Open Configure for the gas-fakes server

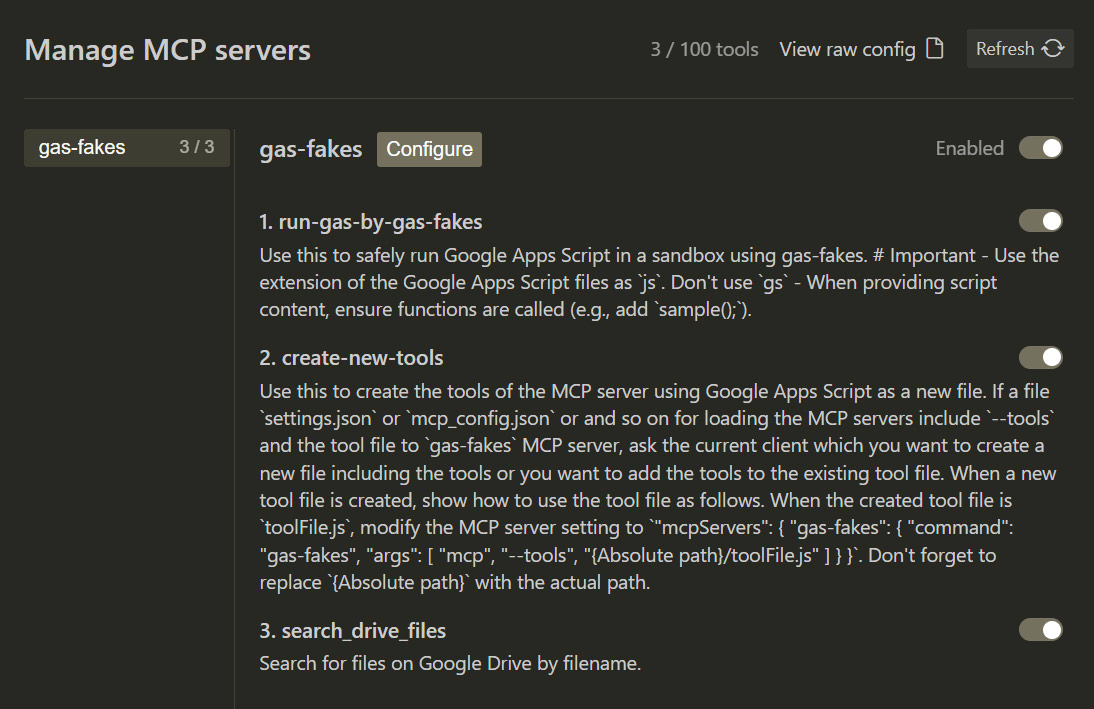point(429,149)
